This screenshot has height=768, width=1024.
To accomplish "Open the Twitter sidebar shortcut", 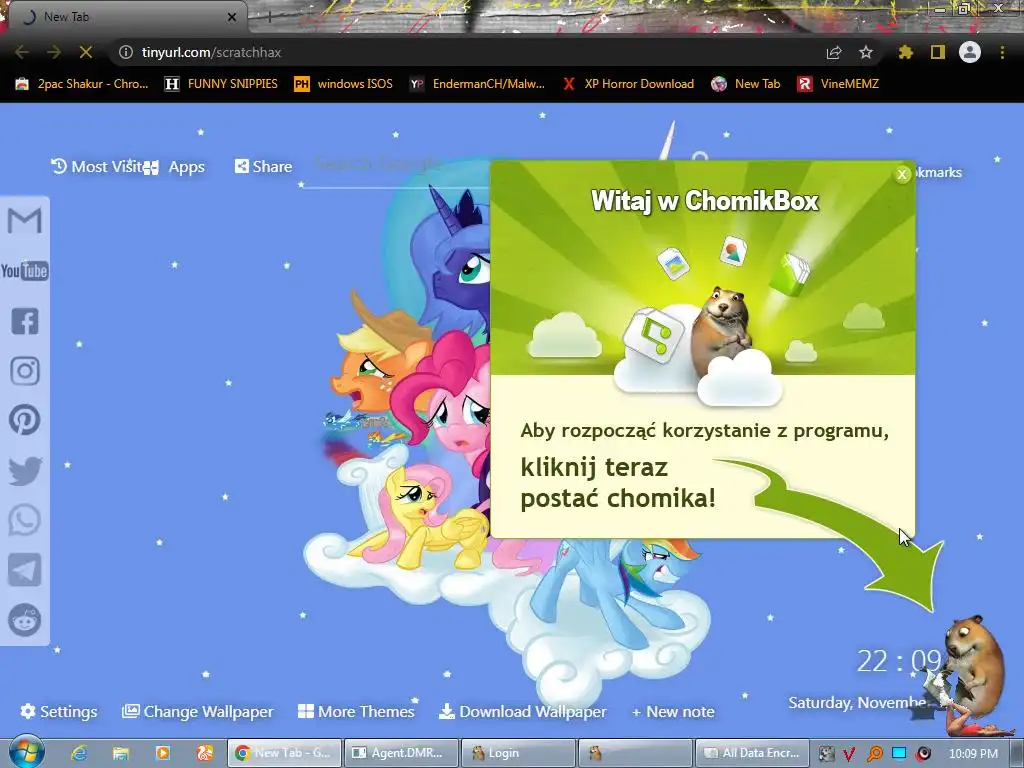I will [x=25, y=471].
